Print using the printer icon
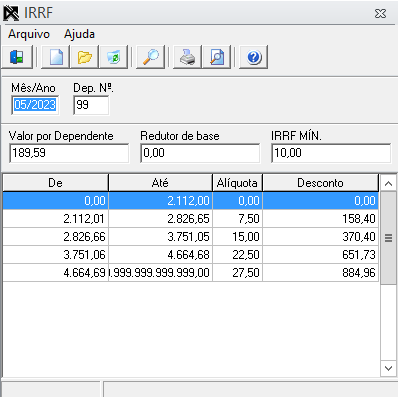Screen dimensions: 398x397 187,57
